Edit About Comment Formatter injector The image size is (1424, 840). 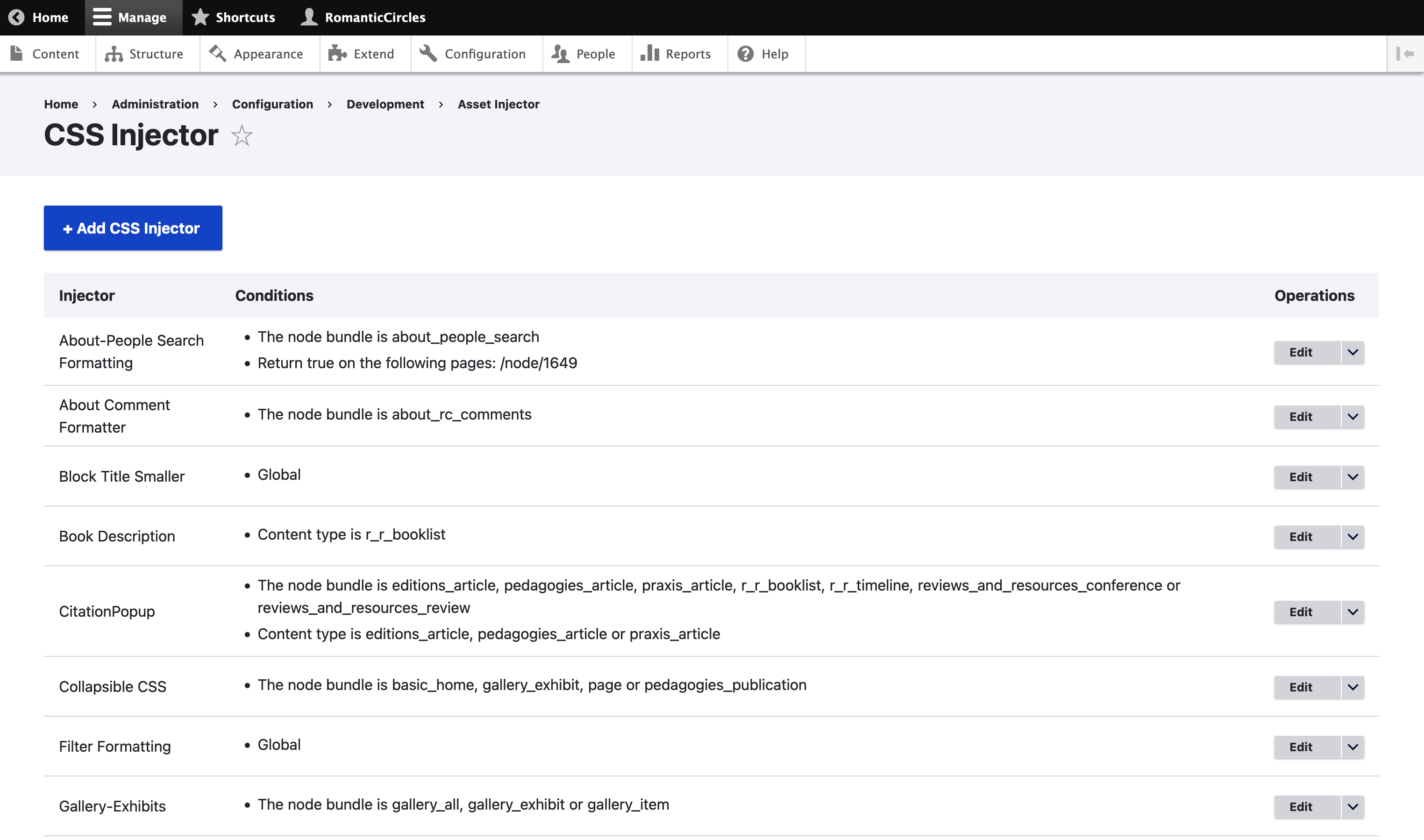1307,417
